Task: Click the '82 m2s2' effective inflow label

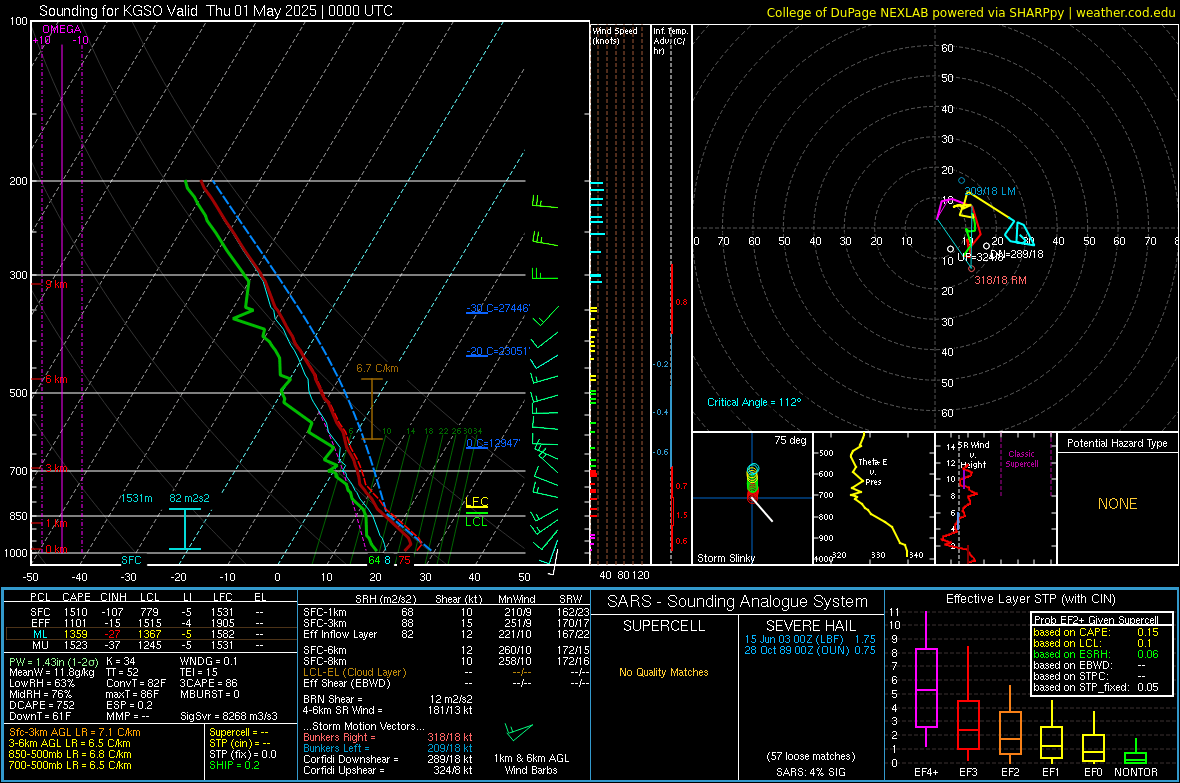Action: (x=190, y=498)
